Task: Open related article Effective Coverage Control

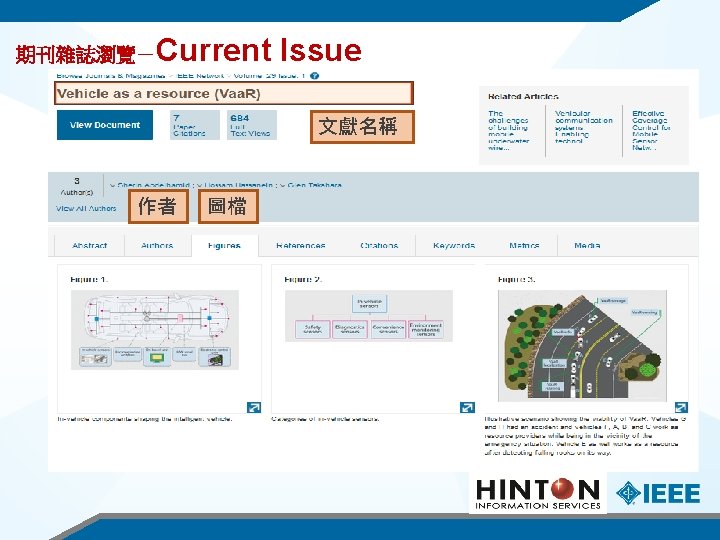Action: pos(651,131)
